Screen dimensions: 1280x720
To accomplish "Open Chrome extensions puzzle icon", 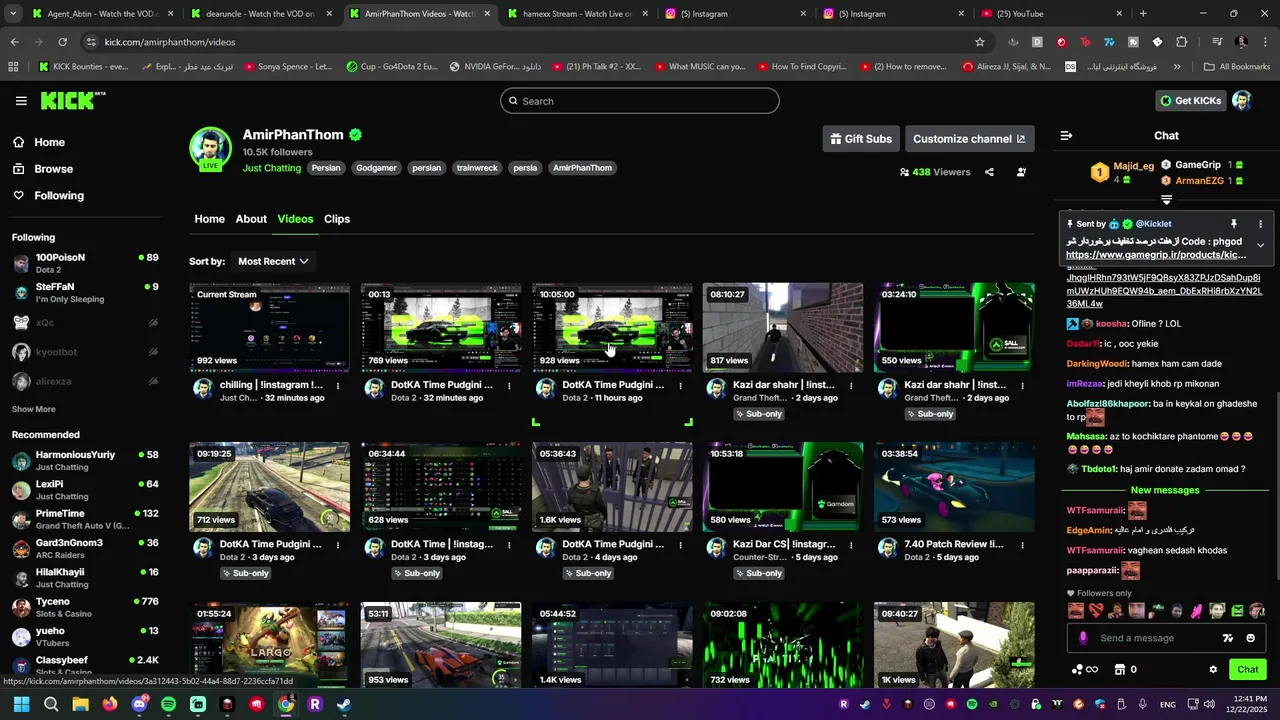I will point(1181,42).
